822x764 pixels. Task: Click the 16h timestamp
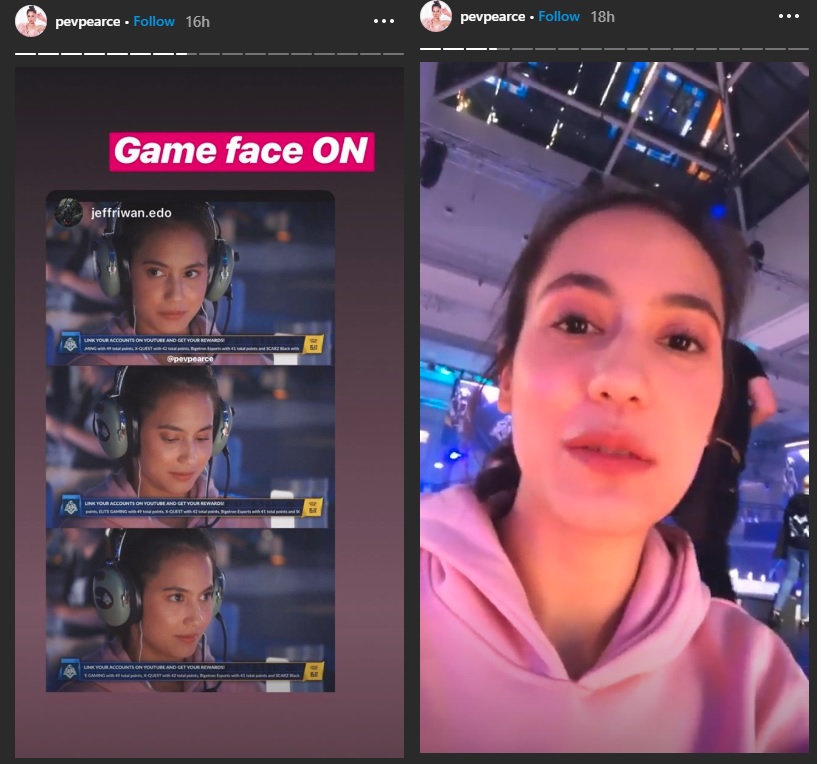coord(198,22)
